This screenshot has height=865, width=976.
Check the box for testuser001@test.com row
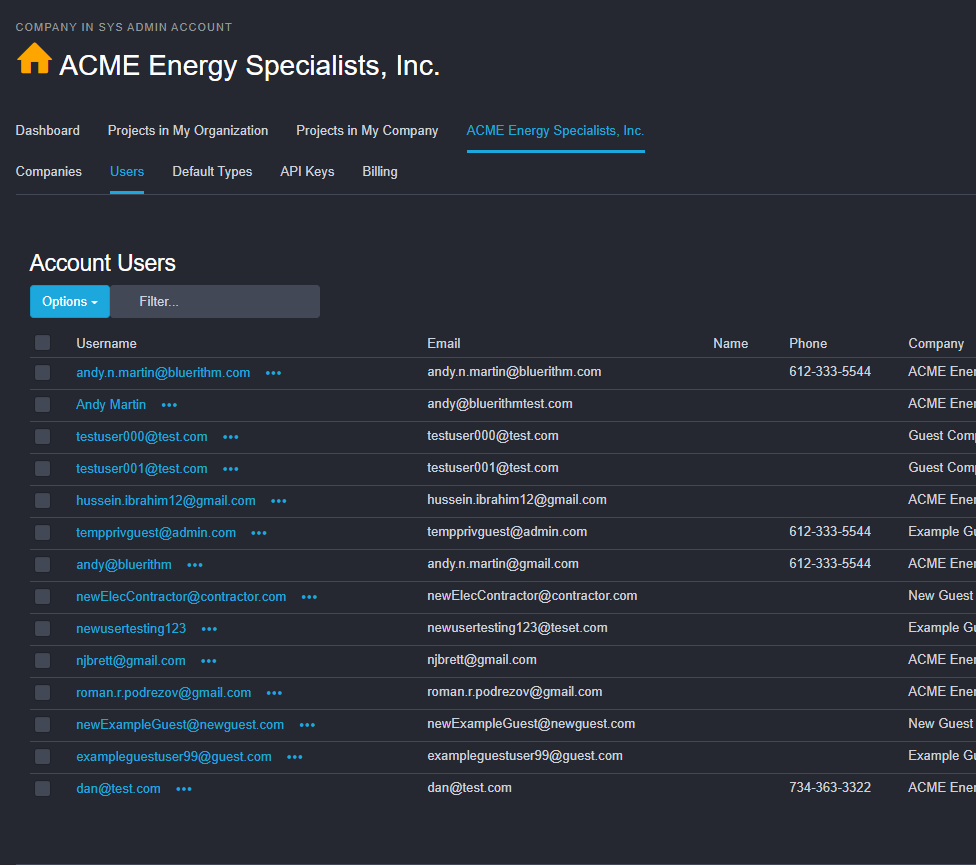tap(42, 468)
